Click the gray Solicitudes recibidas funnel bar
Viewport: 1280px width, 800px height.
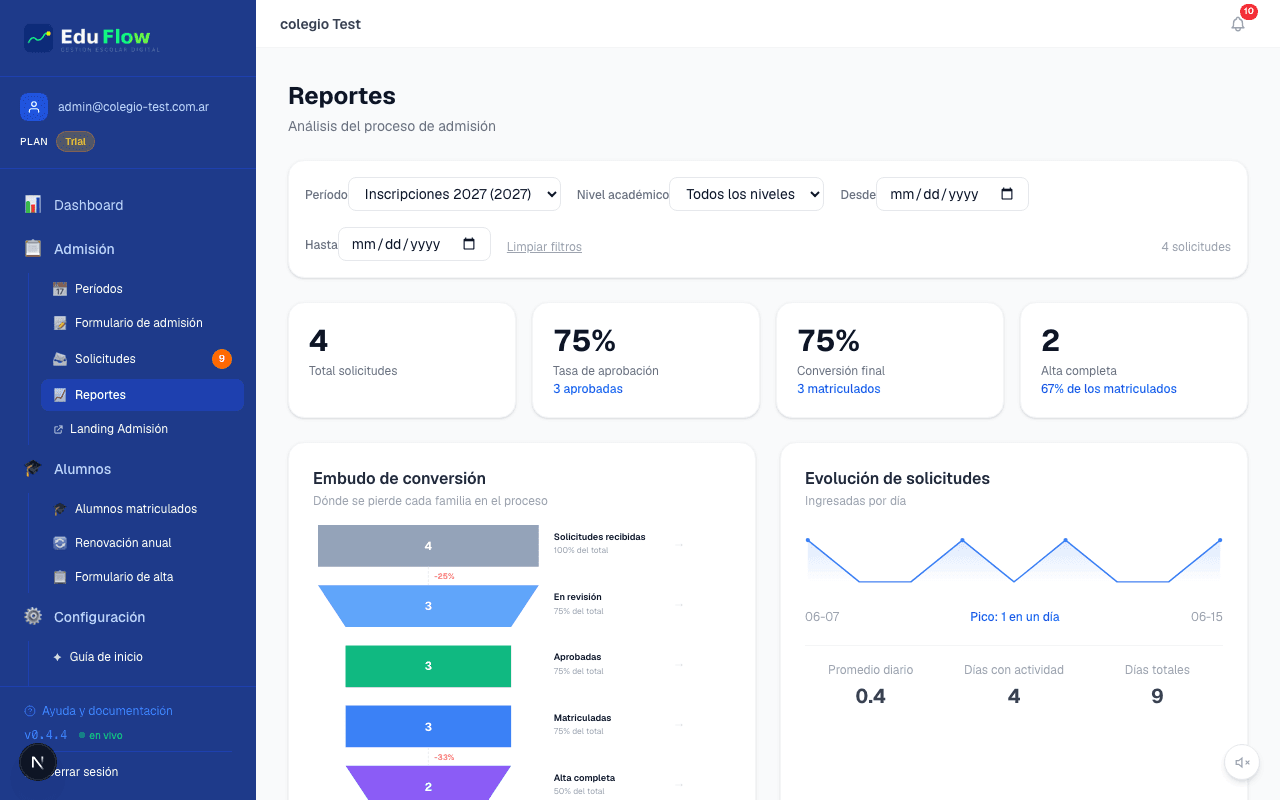coord(428,546)
